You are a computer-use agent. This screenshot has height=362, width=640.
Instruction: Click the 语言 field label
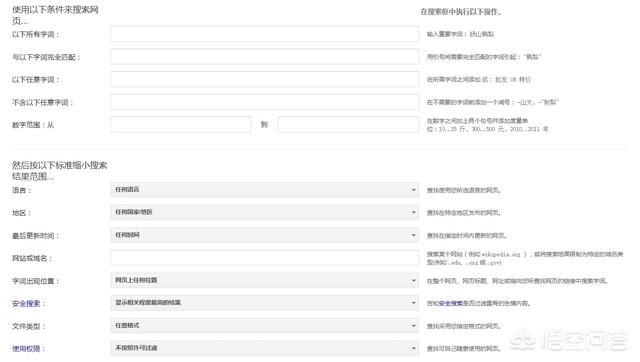pyautogui.click(x=21, y=190)
